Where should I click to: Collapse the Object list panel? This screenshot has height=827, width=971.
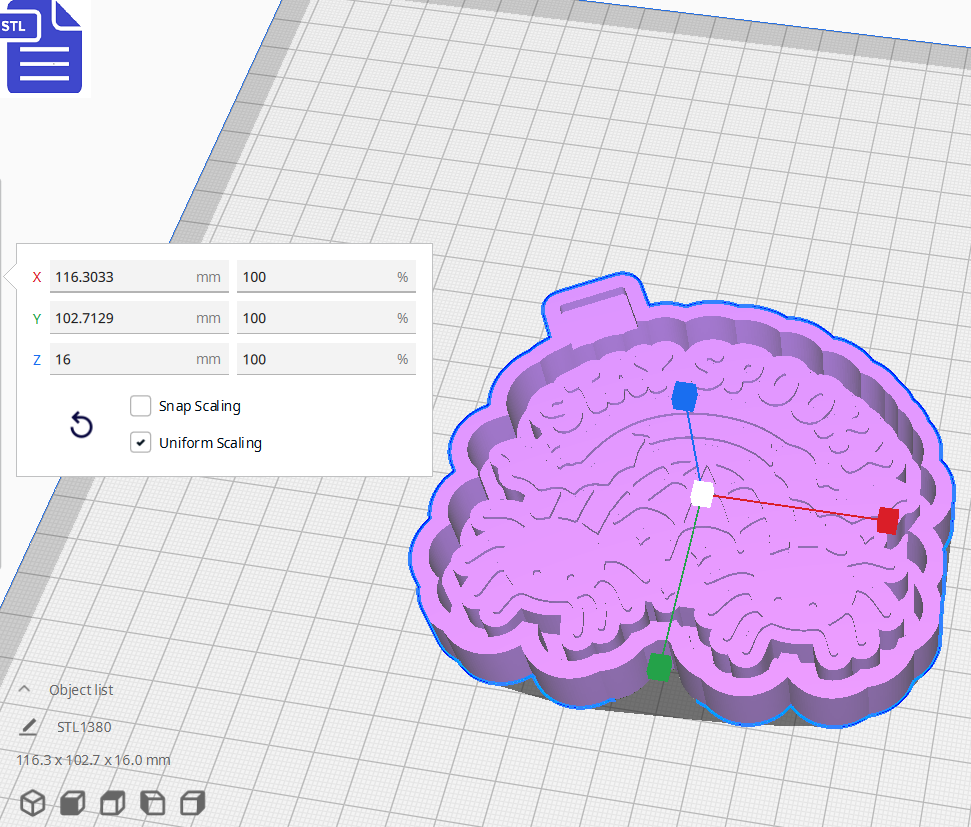coord(26,690)
